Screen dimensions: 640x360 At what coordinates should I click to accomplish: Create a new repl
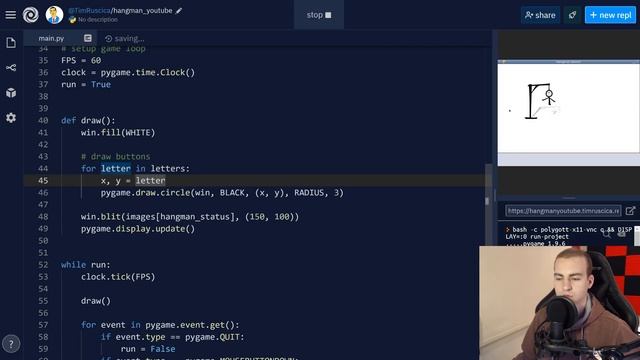click(610, 15)
